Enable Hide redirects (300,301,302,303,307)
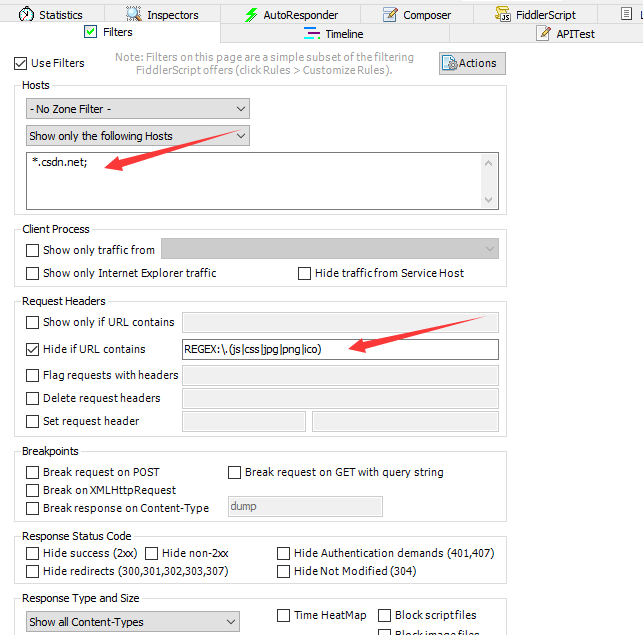 coord(32,571)
